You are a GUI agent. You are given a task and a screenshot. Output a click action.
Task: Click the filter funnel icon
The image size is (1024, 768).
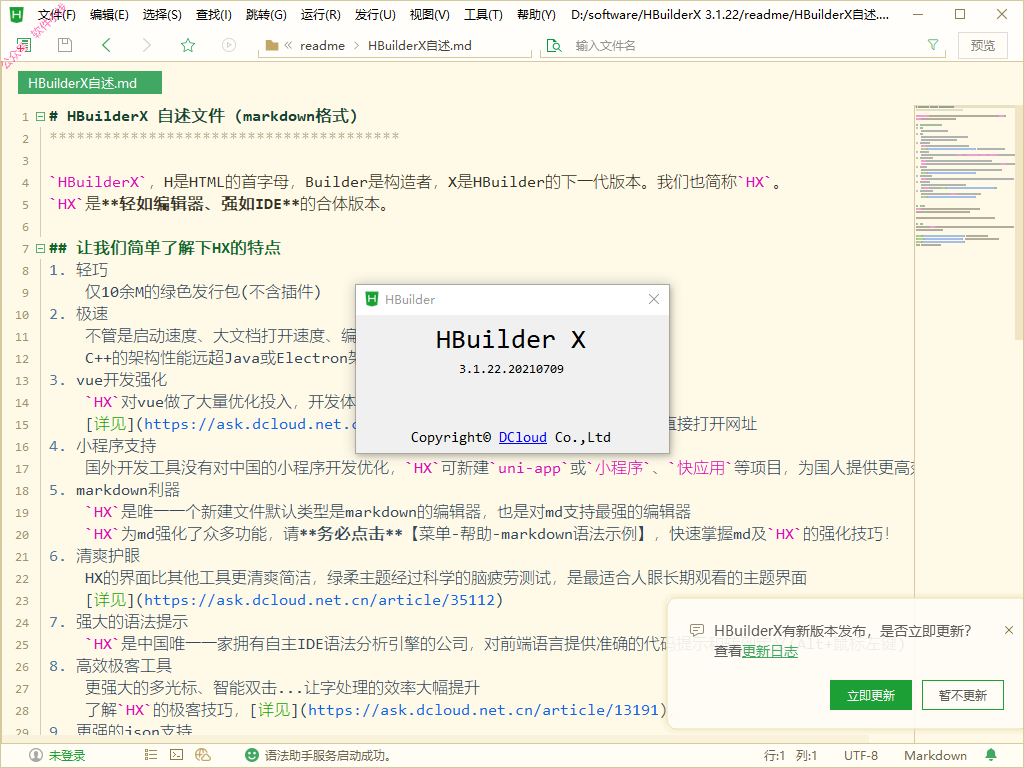(933, 44)
